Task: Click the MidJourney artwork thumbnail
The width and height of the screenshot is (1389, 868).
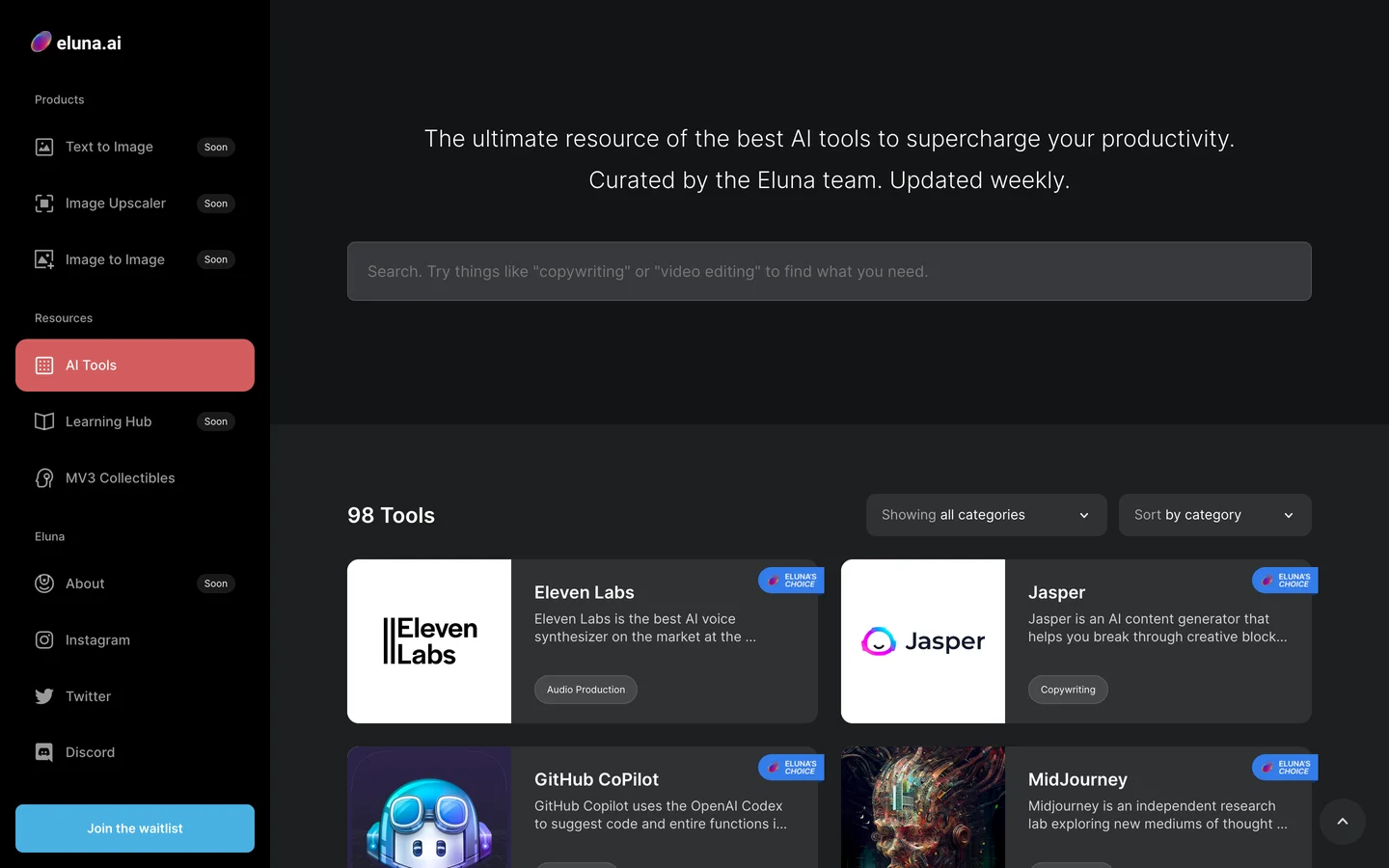Action: pyautogui.click(x=923, y=807)
